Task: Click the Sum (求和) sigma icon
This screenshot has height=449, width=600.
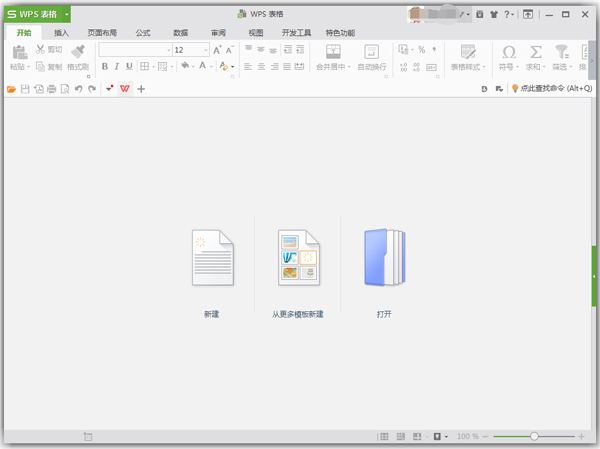Action: [536, 52]
